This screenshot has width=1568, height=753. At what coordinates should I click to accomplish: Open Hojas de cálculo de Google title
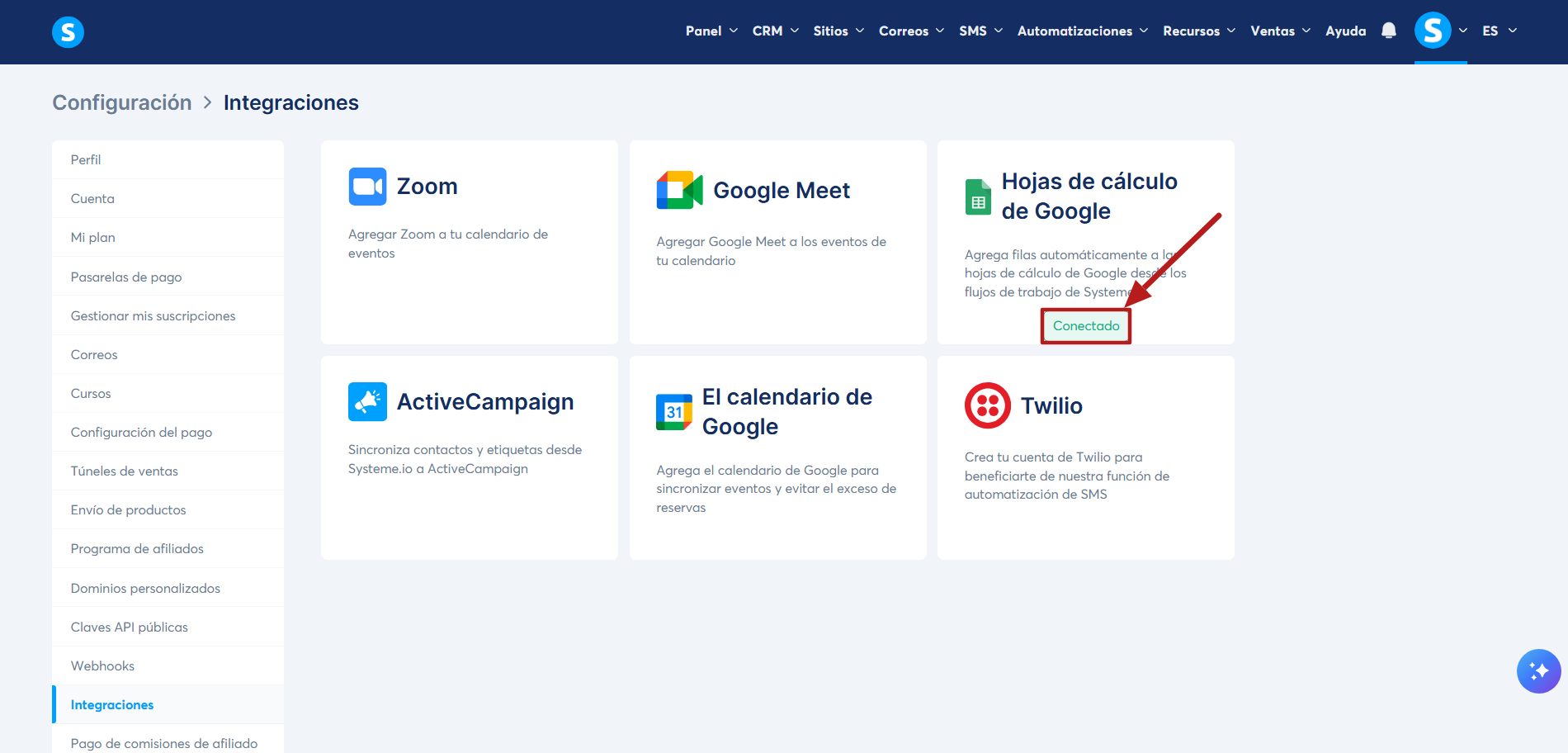click(x=1089, y=197)
